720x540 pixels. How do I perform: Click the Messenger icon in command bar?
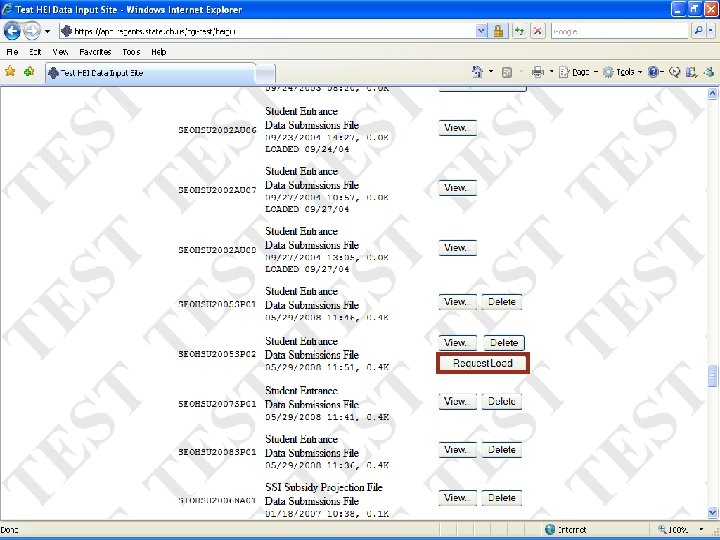click(x=709, y=72)
